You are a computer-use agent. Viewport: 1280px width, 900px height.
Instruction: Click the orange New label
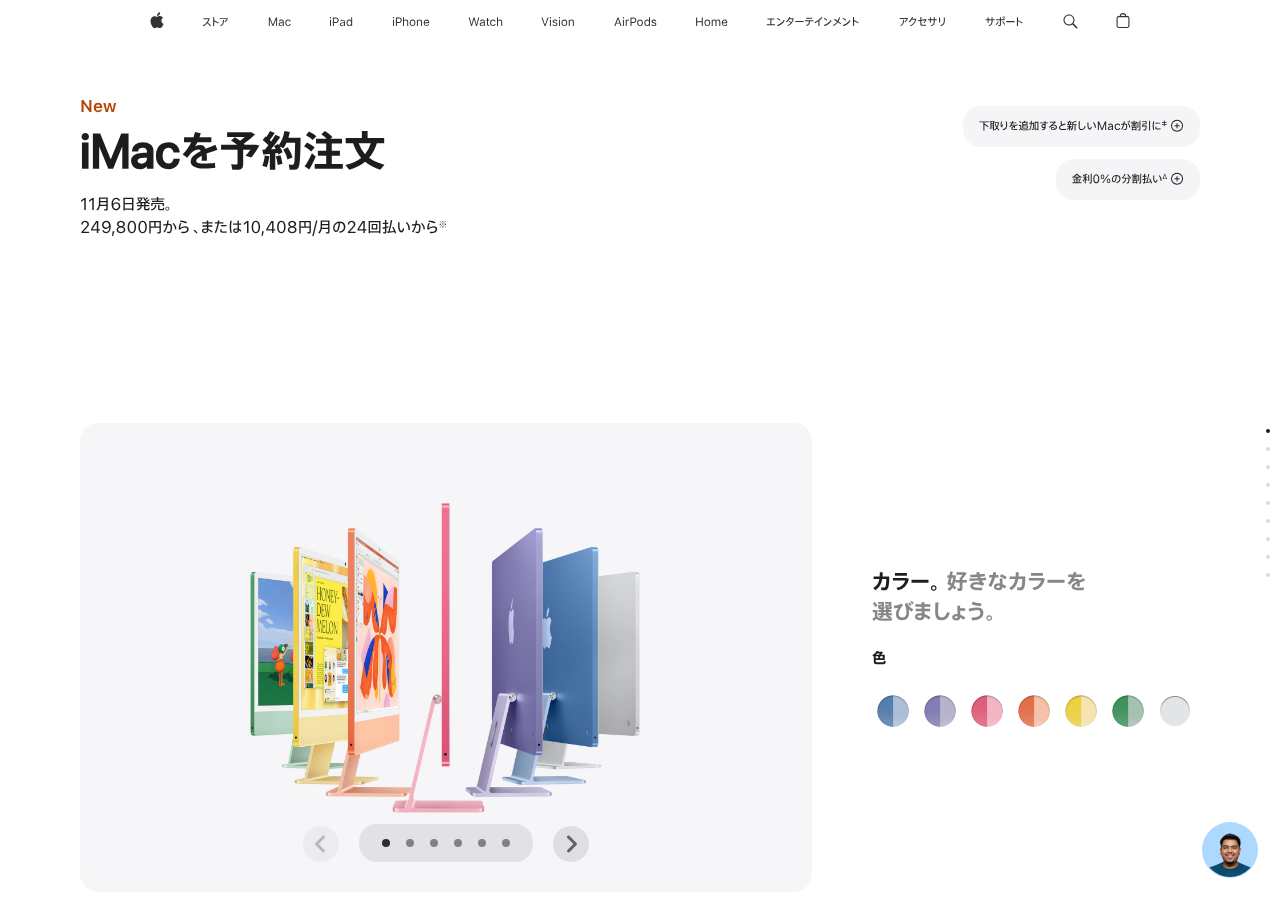coord(98,107)
